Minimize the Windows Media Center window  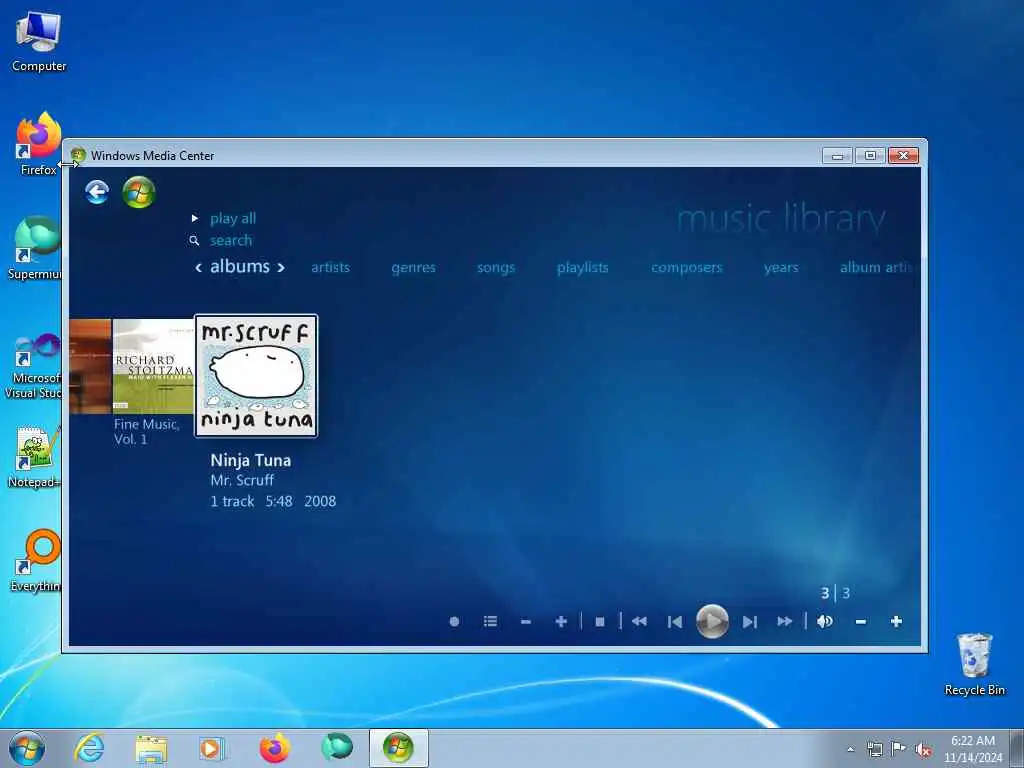click(837, 155)
